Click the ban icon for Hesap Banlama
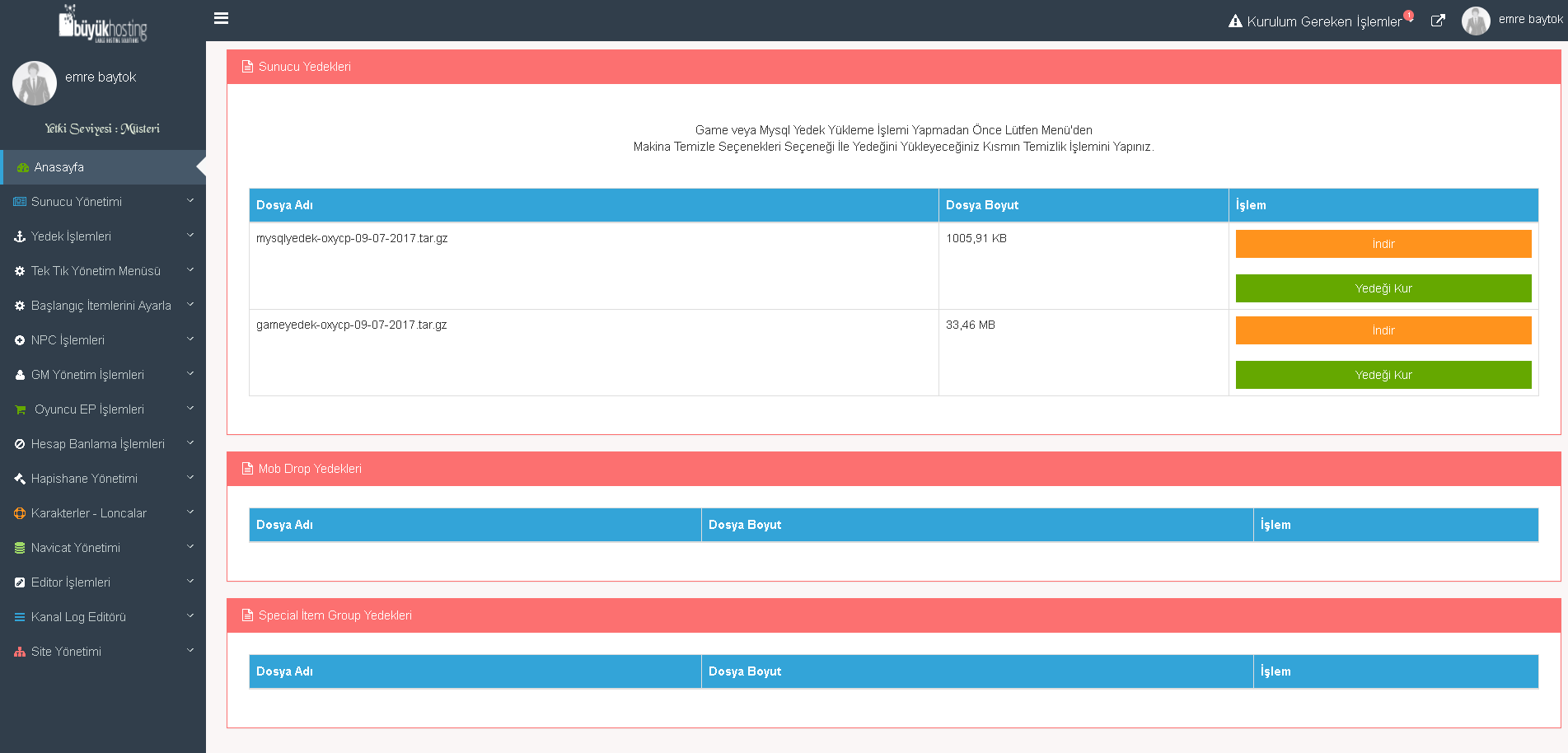The width and height of the screenshot is (1568, 753). 20,444
